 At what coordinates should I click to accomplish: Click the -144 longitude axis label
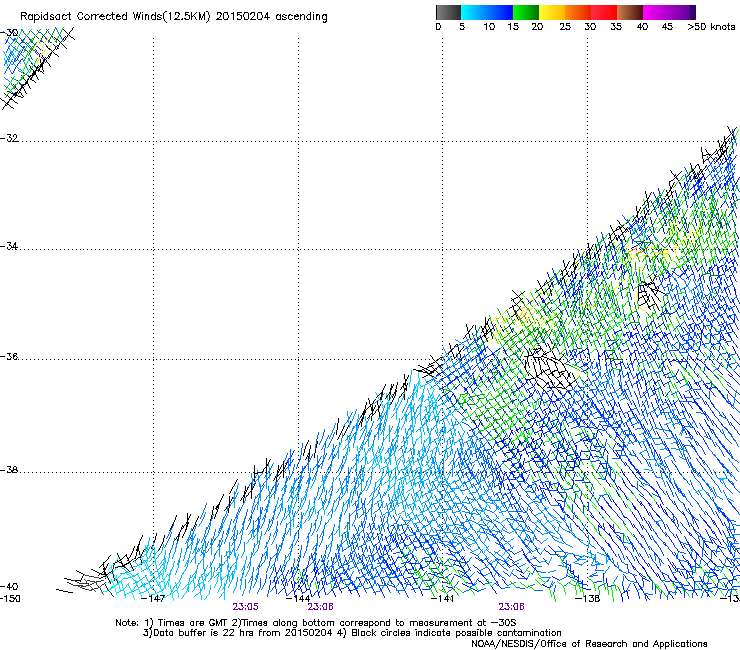point(298,599)
